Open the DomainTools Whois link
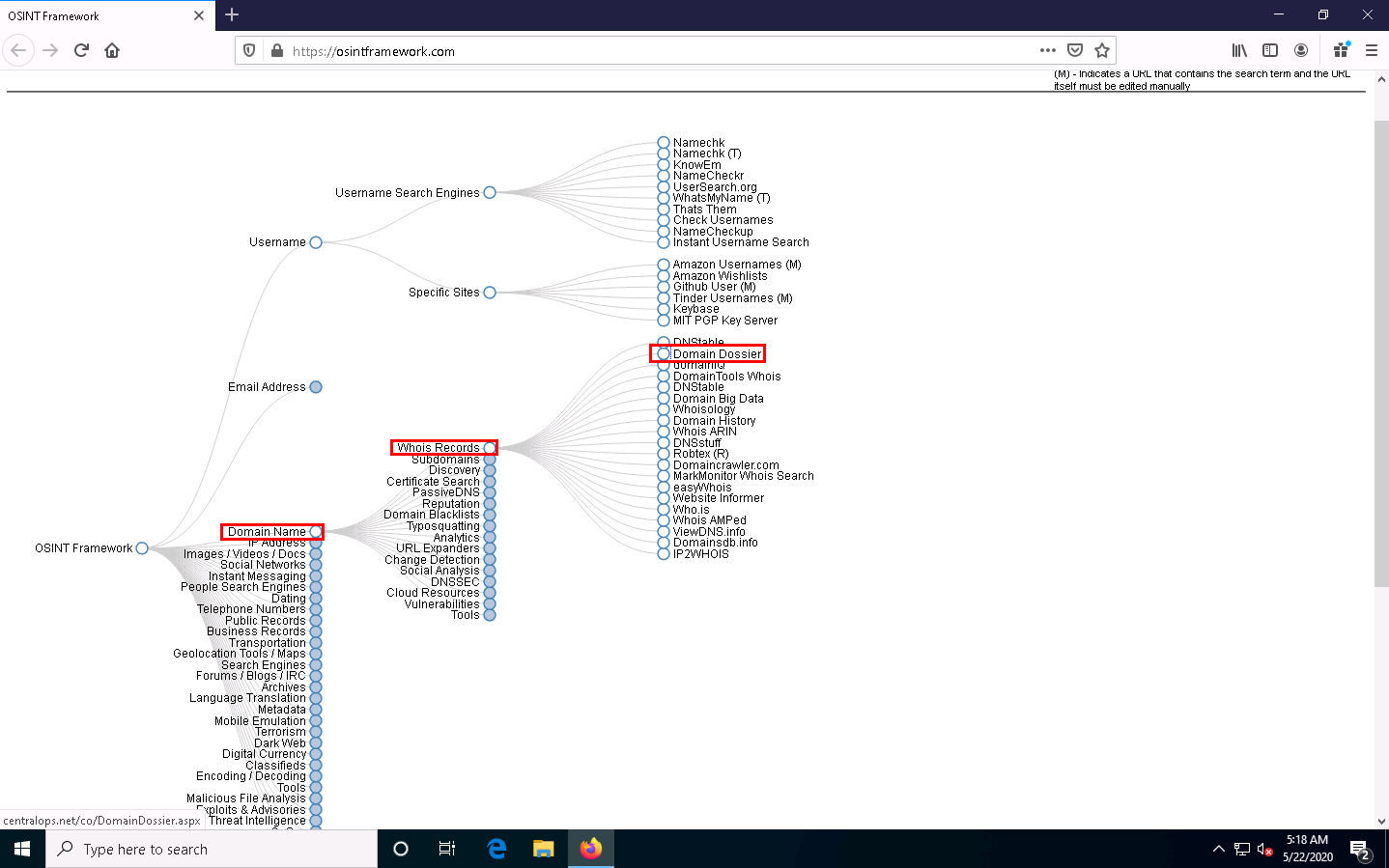Screen dimensions: 1389x868 727,377
